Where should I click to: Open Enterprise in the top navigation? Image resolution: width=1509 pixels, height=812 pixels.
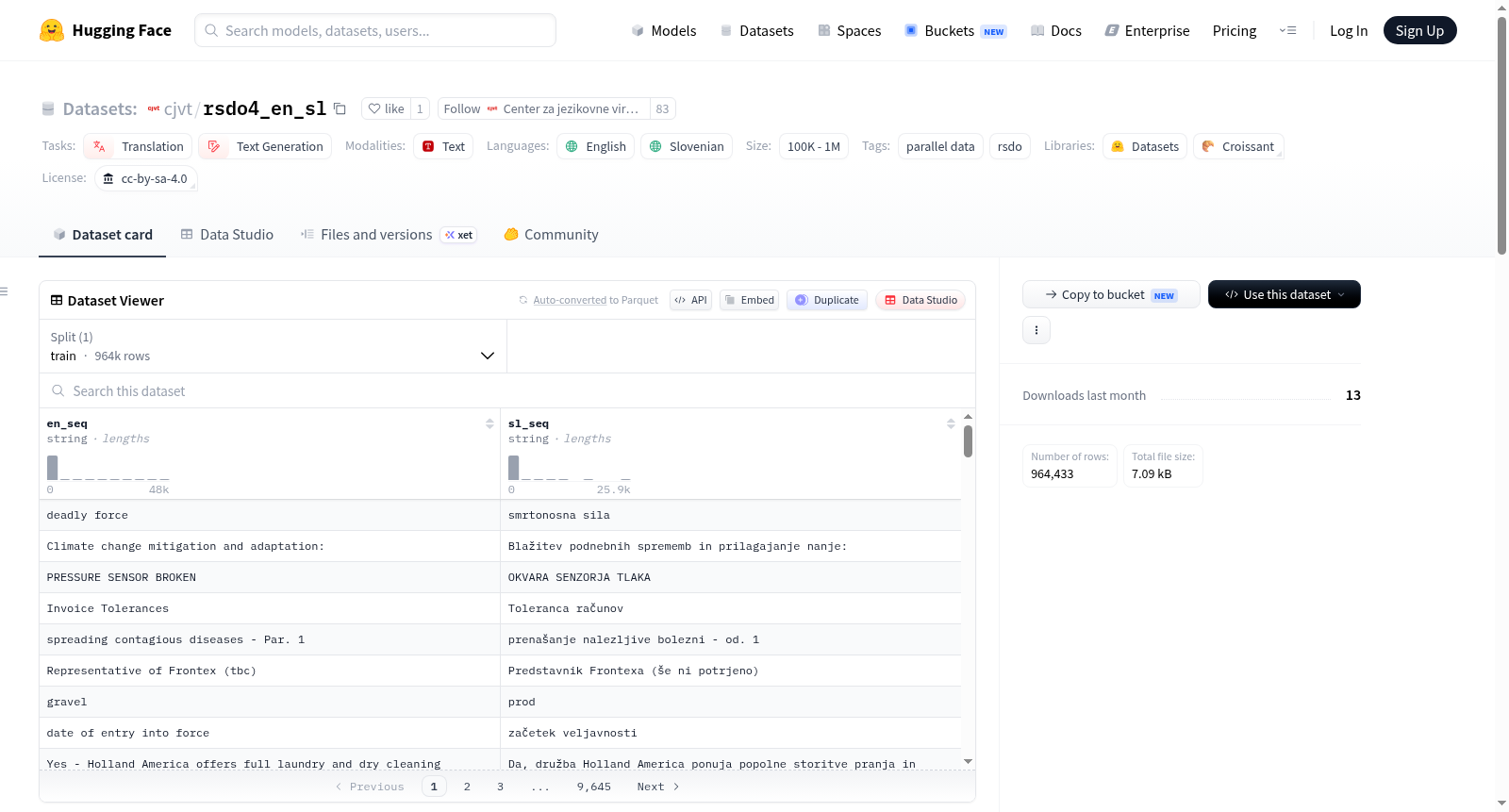1147,30
